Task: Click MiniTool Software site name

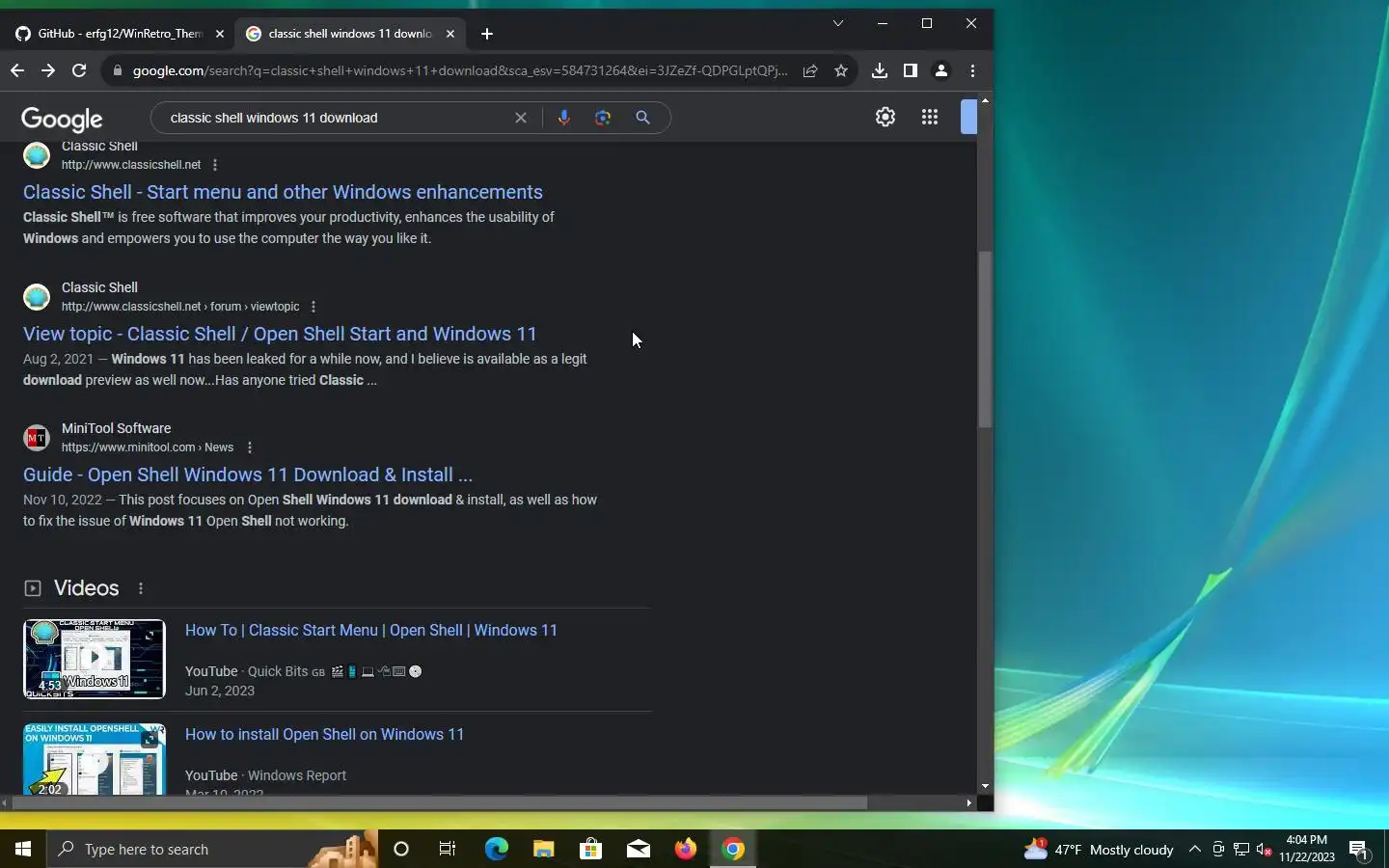Action: [116, 428]
